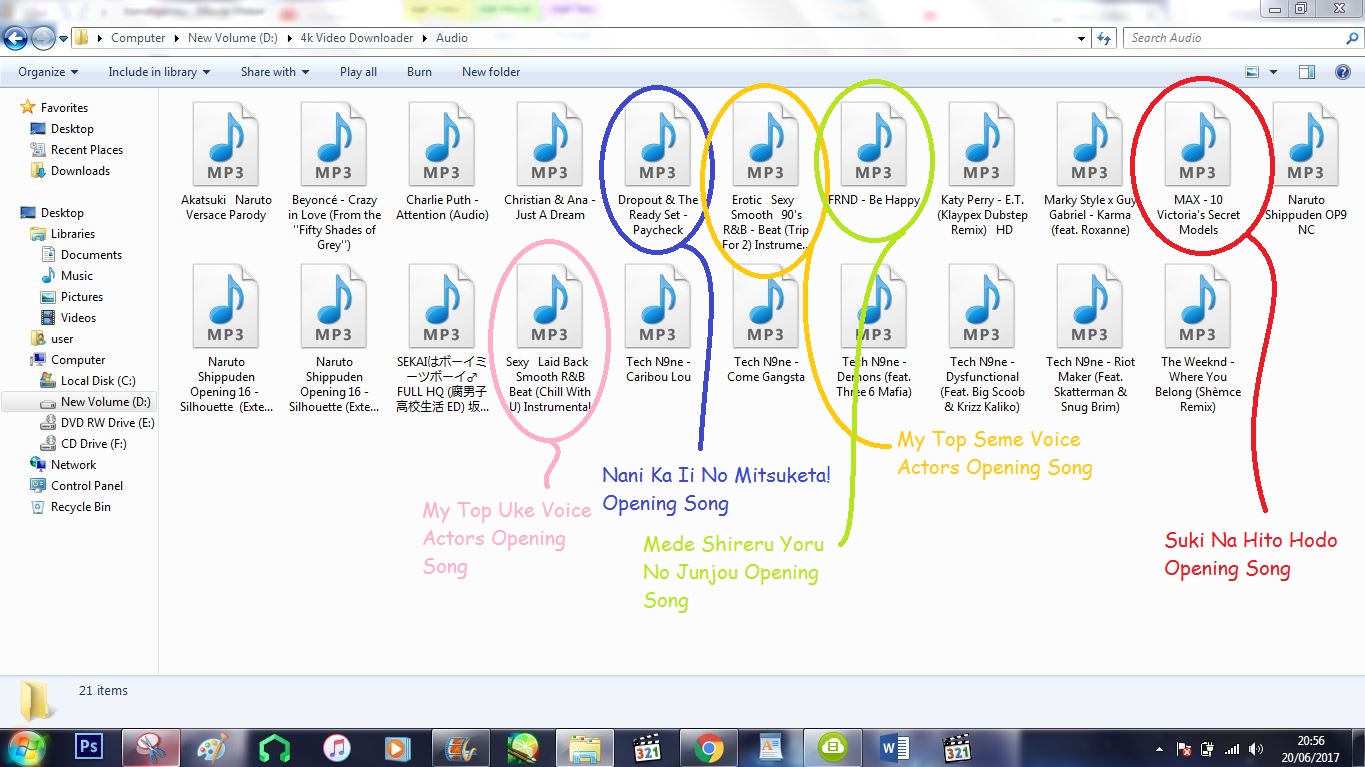This screenshot has height=767, width=1365.
Task: Open Recycle Bin in the sidebar
Action: [81, 507]
